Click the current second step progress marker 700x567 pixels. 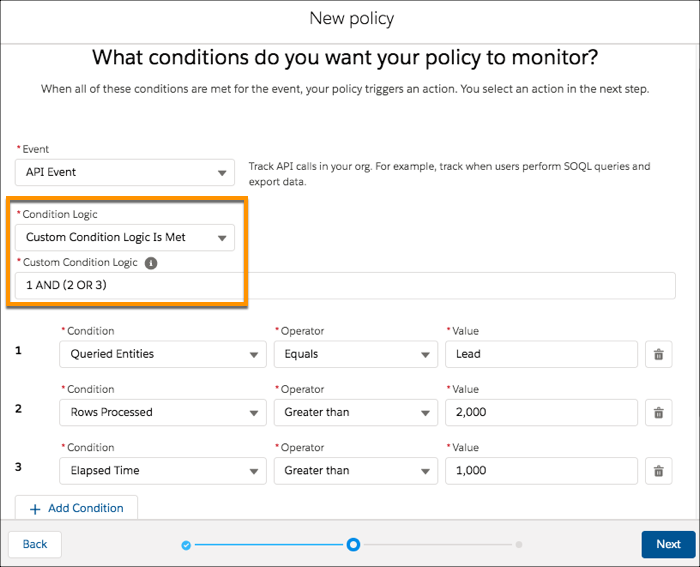click(x=353, y=545)
